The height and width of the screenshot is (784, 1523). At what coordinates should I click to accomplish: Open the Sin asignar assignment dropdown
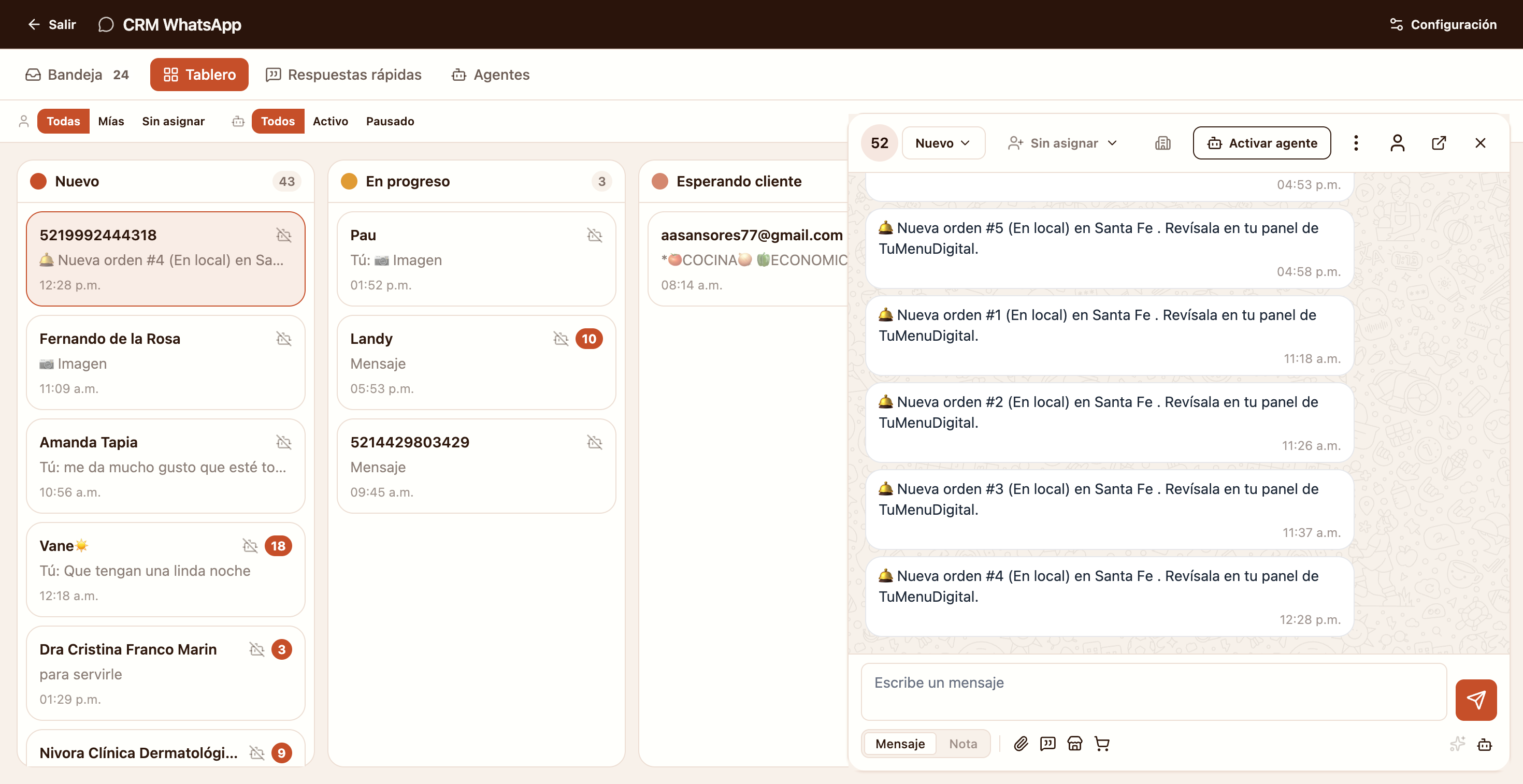click(x=1062, y=143)
